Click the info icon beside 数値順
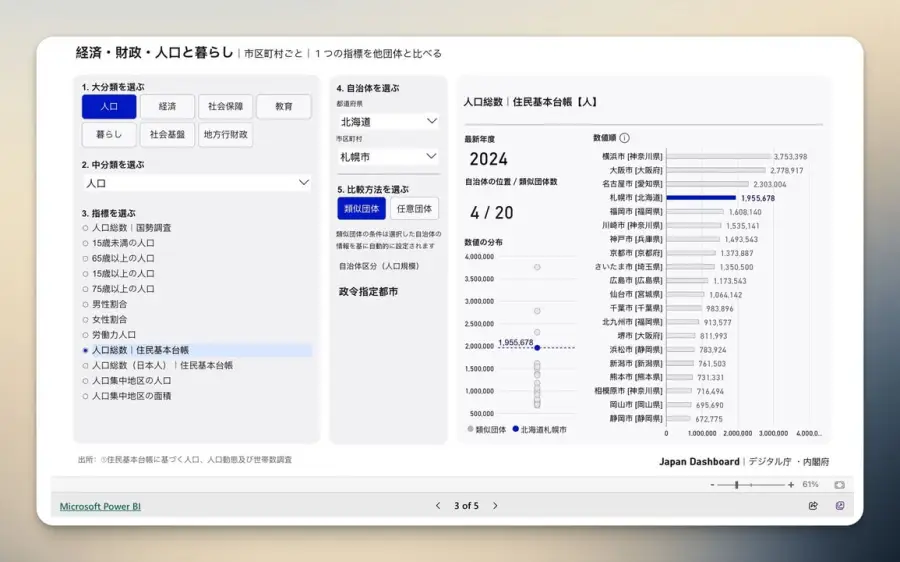This screenshot has height=562, width=900. coord(624,138)
